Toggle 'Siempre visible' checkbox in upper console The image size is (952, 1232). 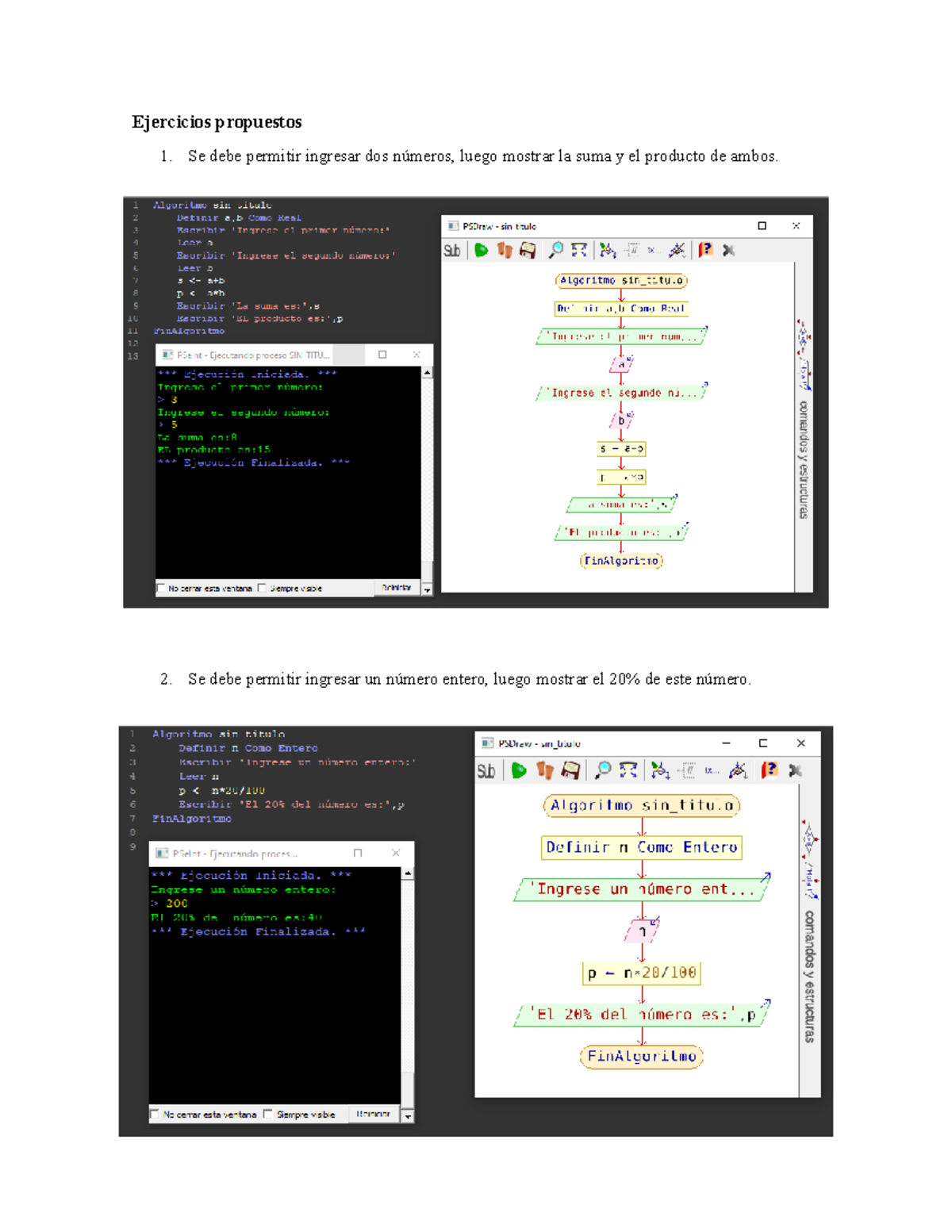[x=262, y=589]
